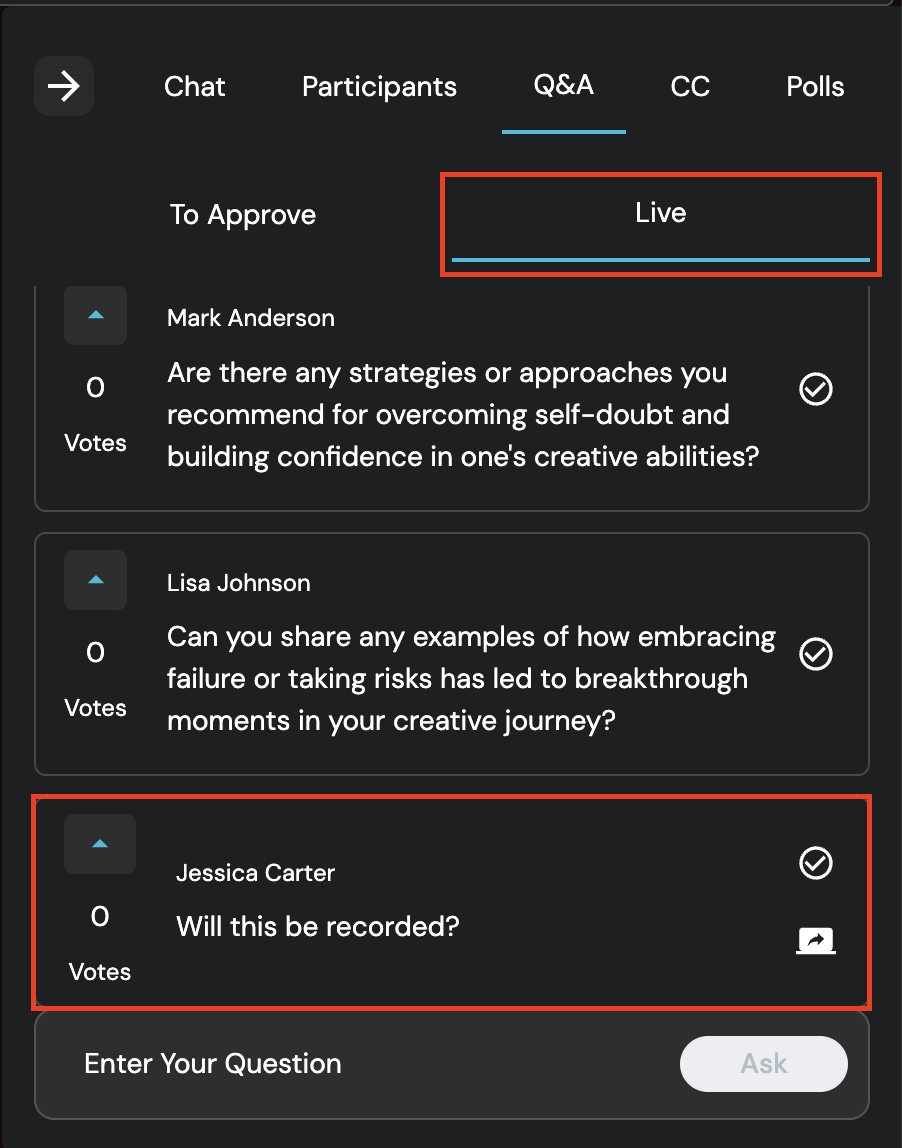Click Lisa Johnson's question about embracing failure
The image size is (902, 1148).
pos(470,679)
